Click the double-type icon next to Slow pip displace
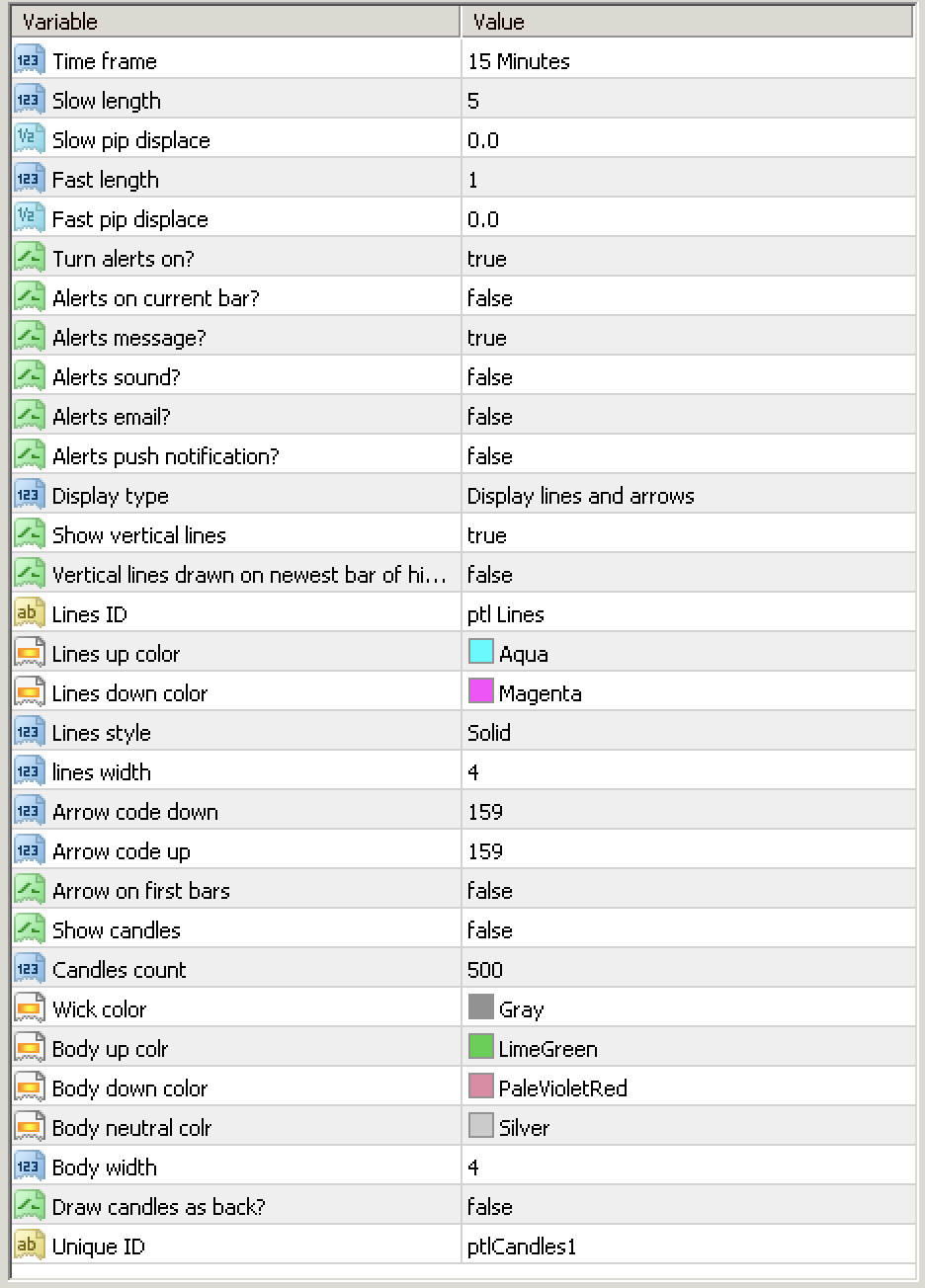925x1288 pixels. click(x=29, y=140)
